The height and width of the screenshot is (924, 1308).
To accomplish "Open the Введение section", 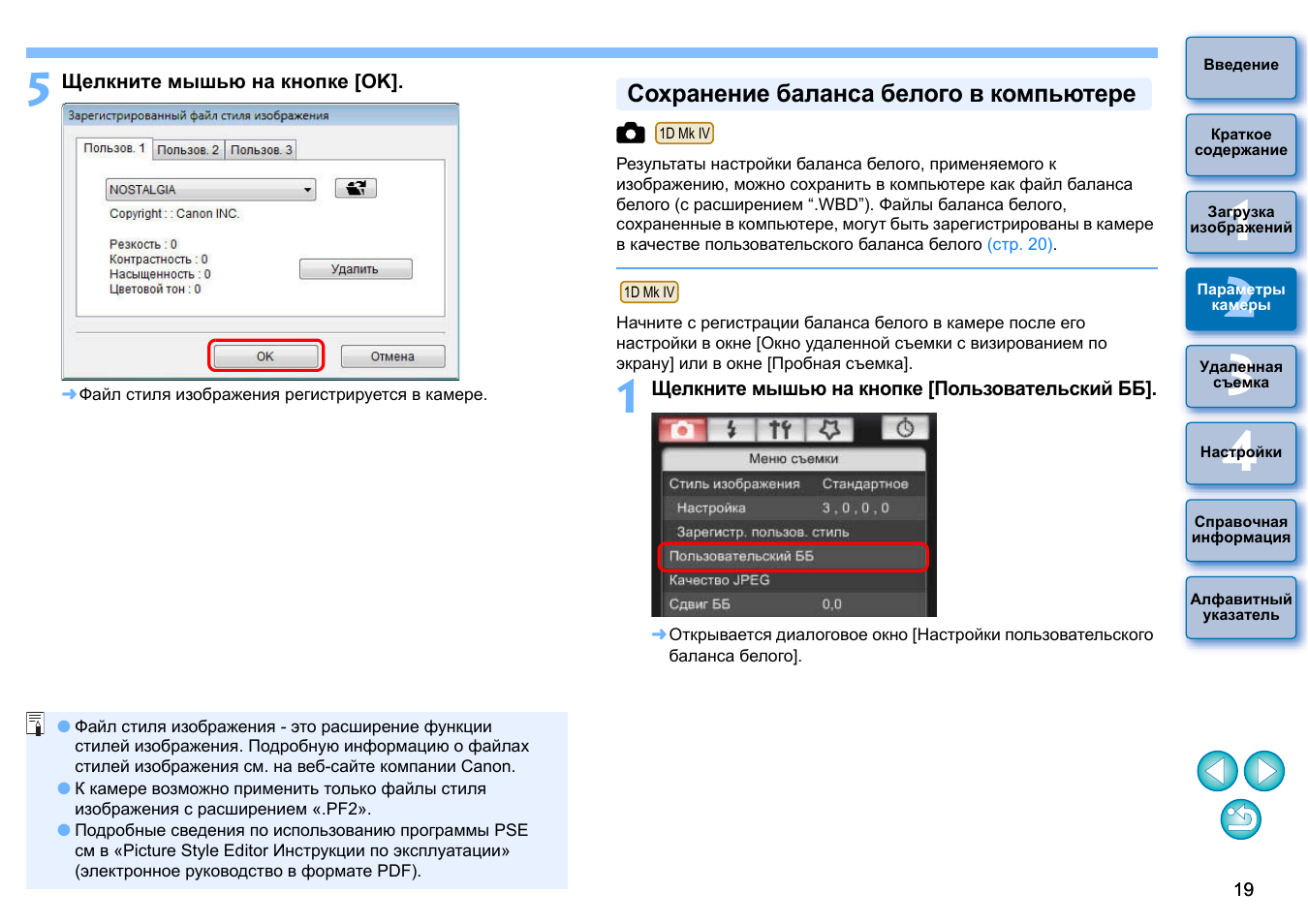I will tap(1241, 66).
